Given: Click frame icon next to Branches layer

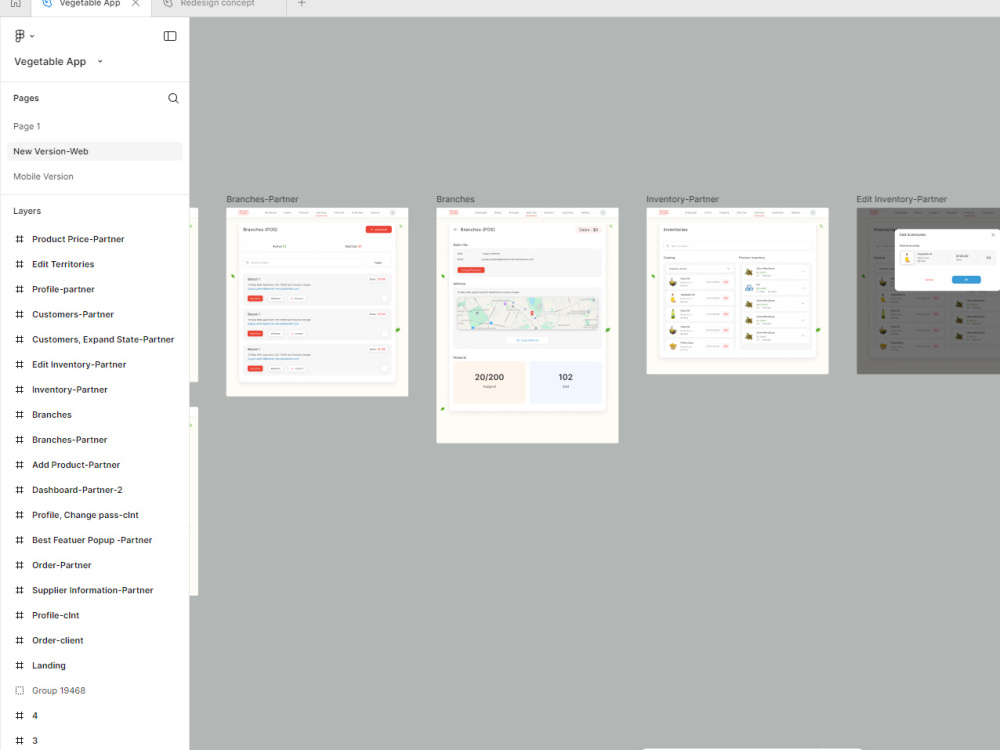Looking at the screenshot, I should pyautogui.click(x=19, y=415).
